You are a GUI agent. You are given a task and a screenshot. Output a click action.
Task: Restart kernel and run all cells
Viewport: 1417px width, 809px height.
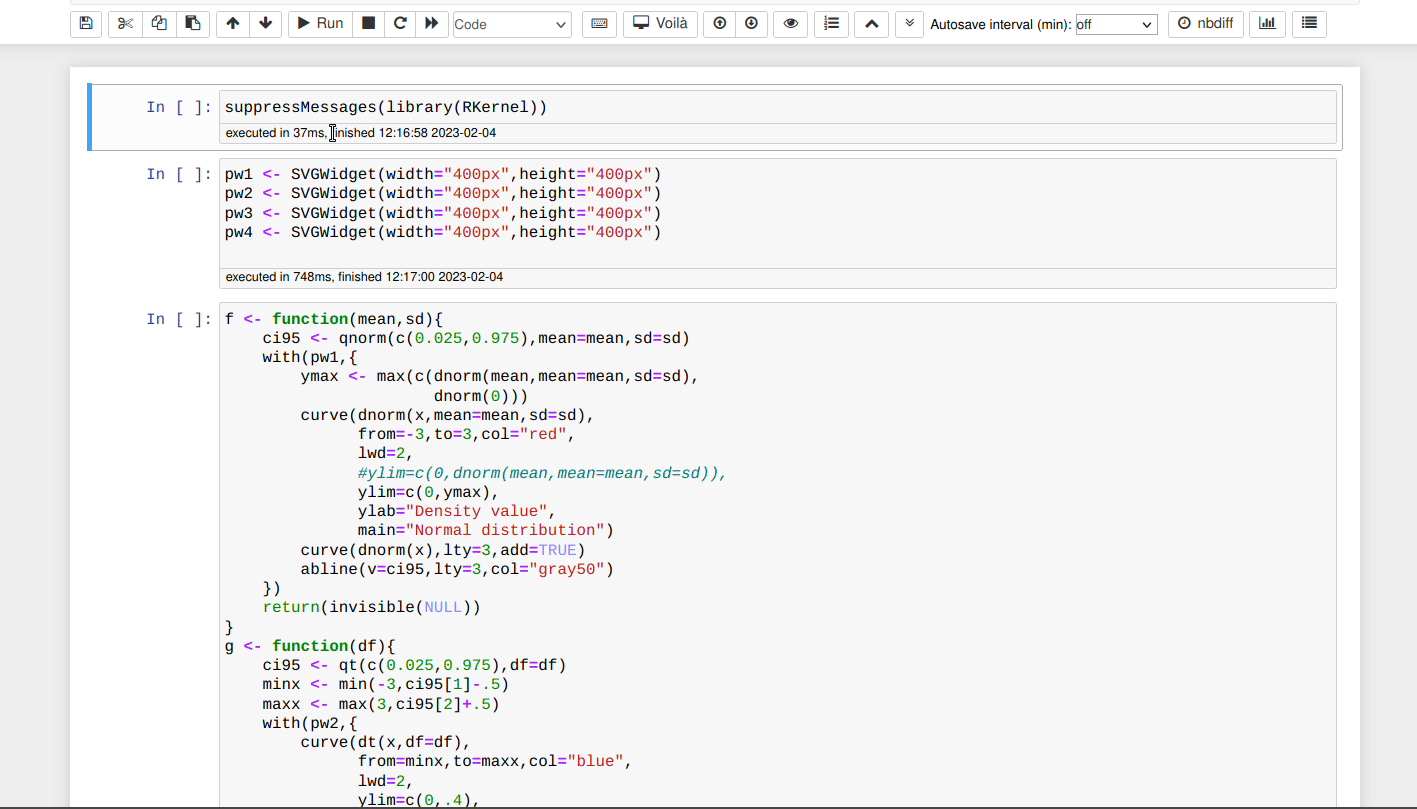click(x=432, y=23)
